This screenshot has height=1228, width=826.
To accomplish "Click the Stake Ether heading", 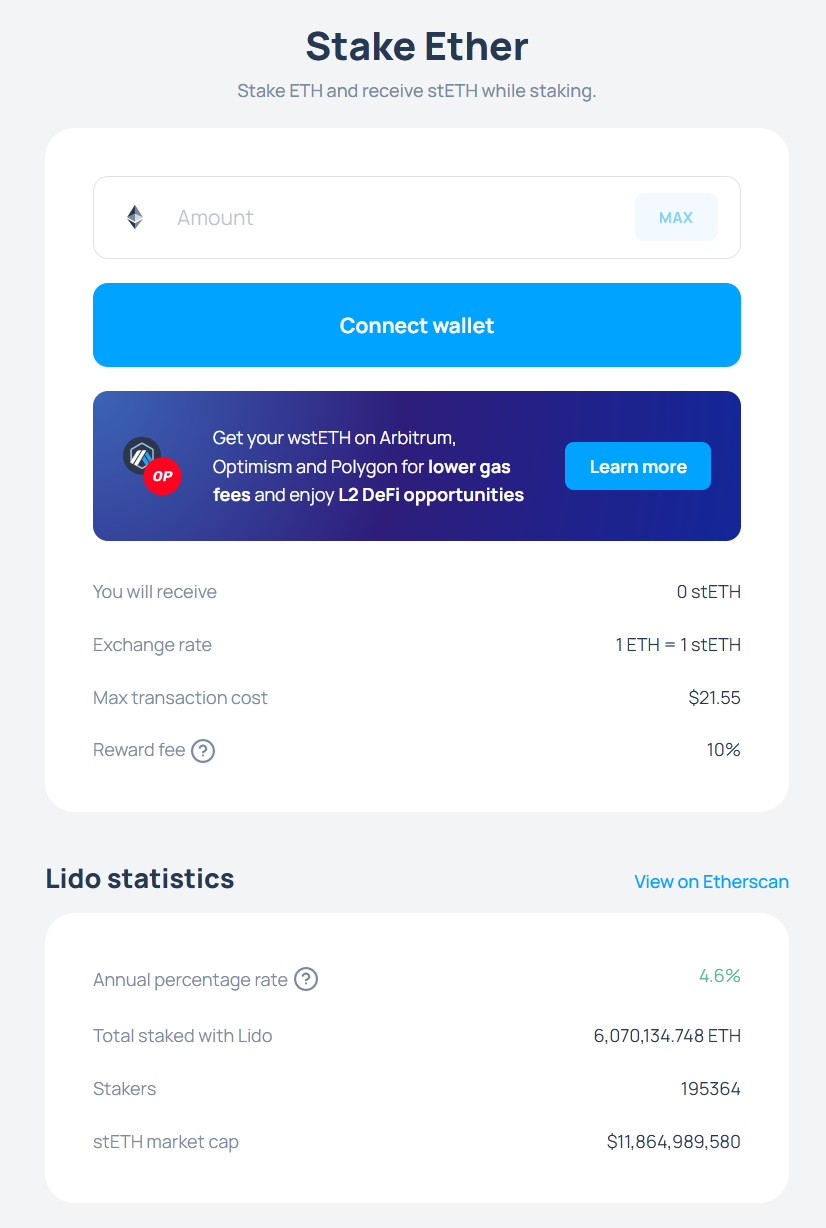I will 417,46.
